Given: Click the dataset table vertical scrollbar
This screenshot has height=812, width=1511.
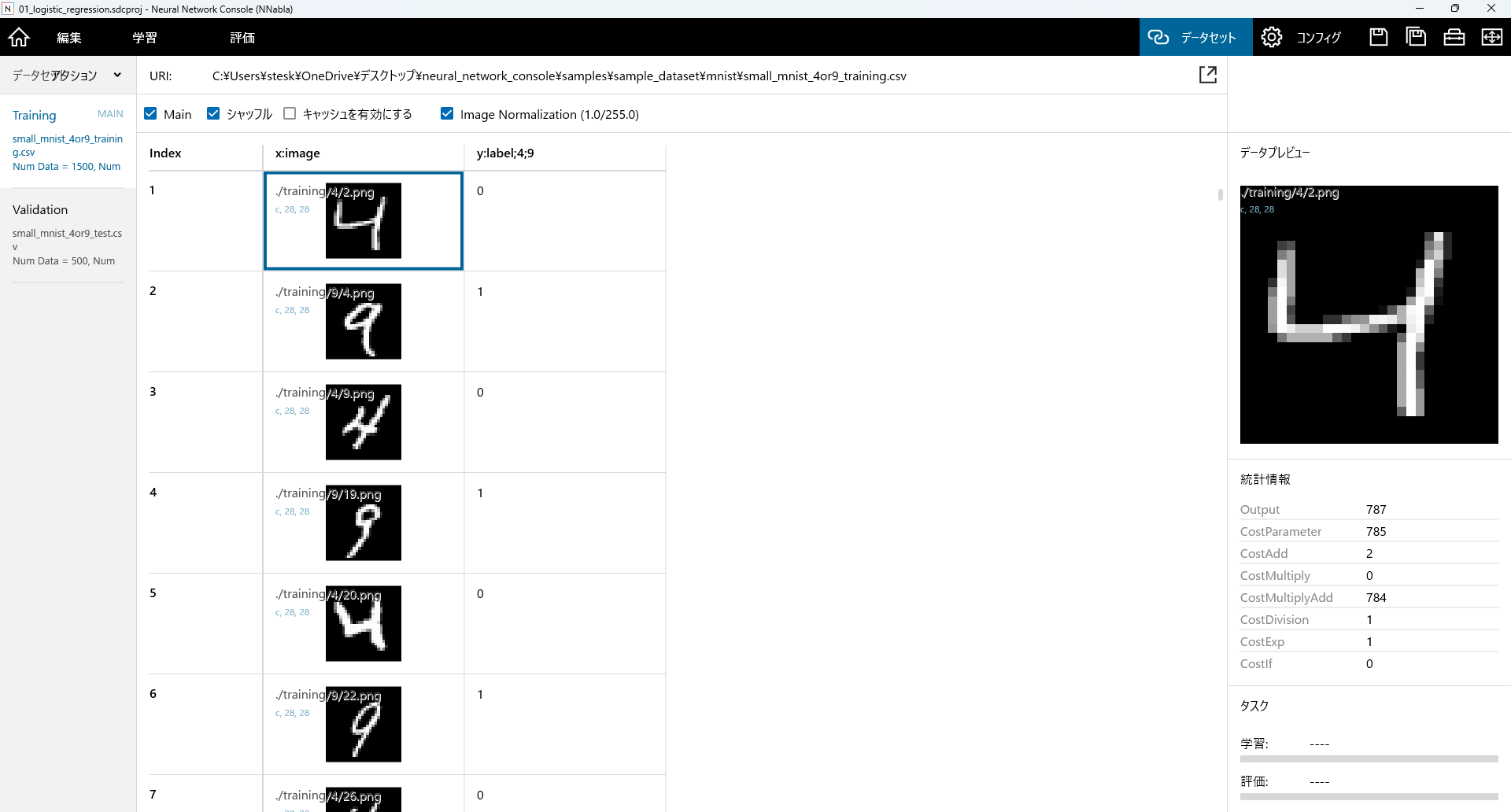Looking at the screenshot, I should point(1220,194).
